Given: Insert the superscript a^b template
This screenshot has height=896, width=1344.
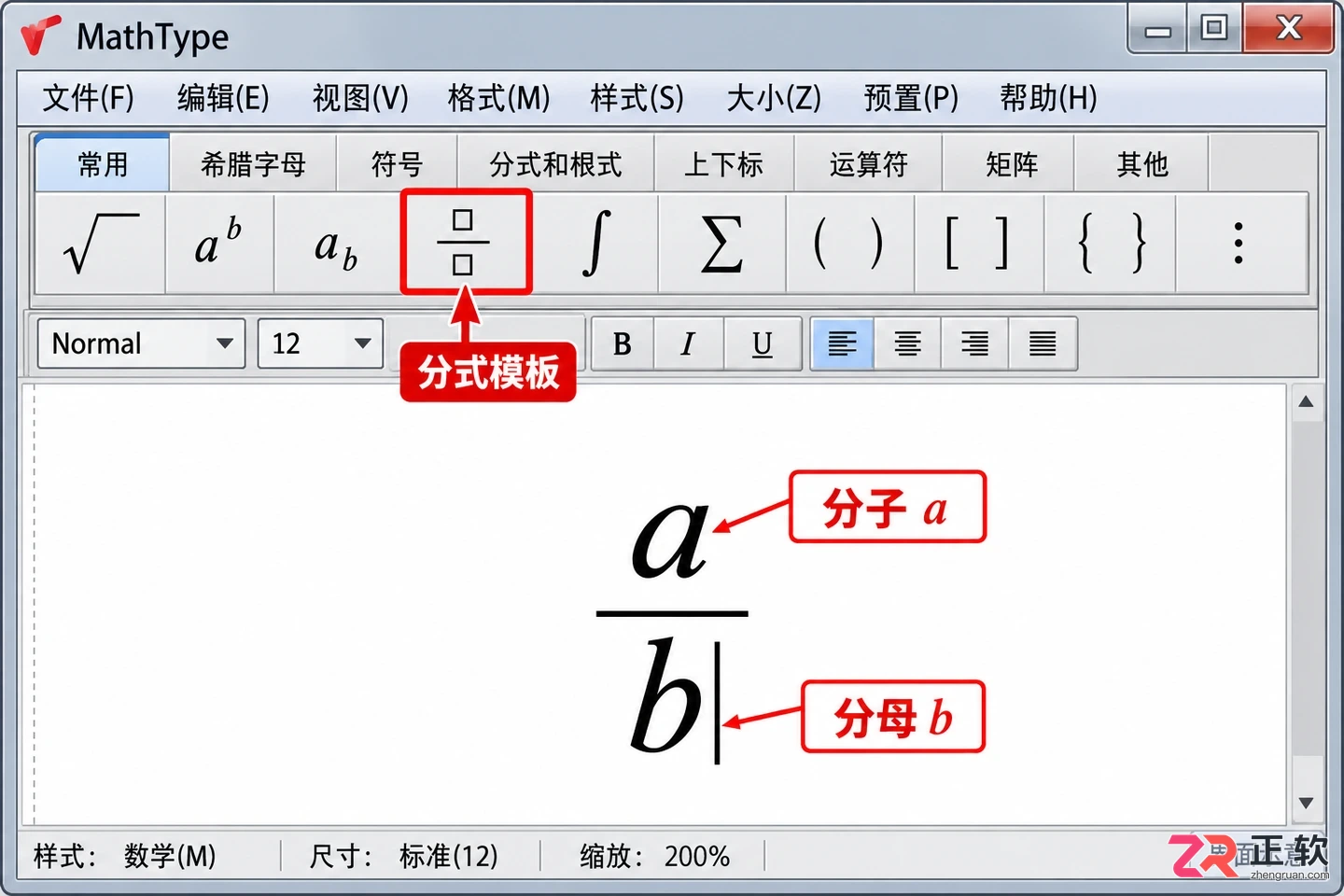Looking at the screenshot, I should click(x=219, y=244).
